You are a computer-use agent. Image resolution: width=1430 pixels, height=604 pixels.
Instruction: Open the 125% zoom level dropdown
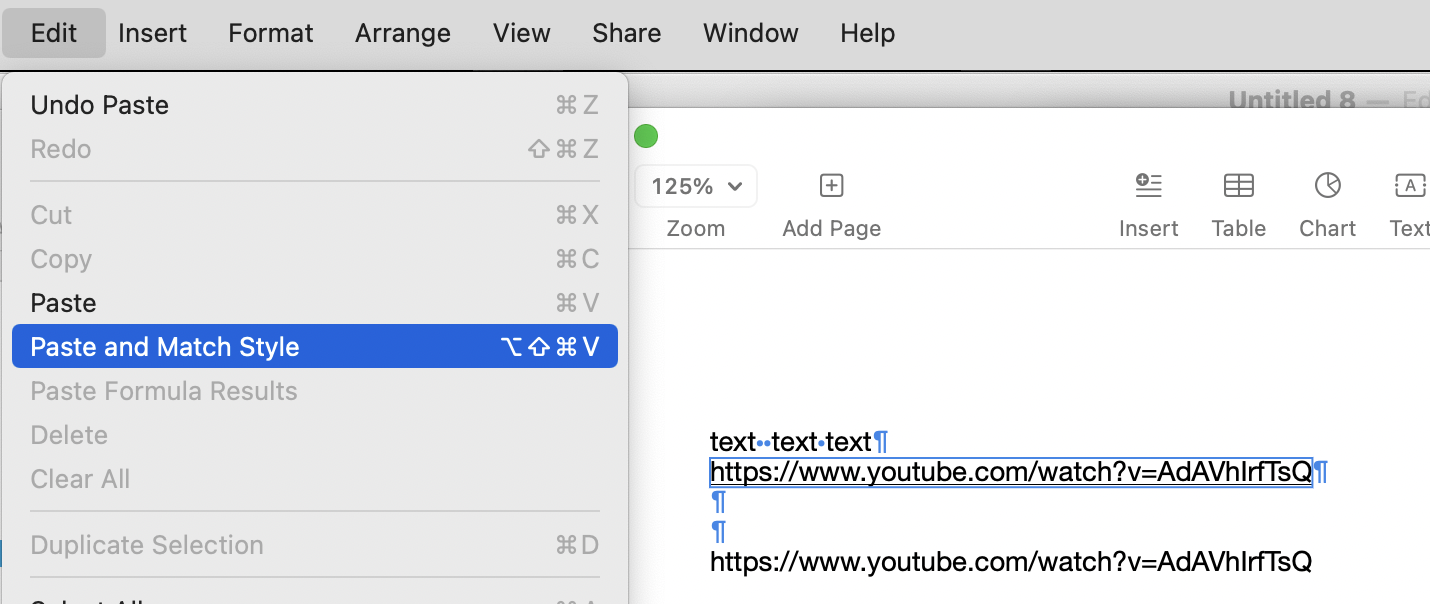(695, 185)
